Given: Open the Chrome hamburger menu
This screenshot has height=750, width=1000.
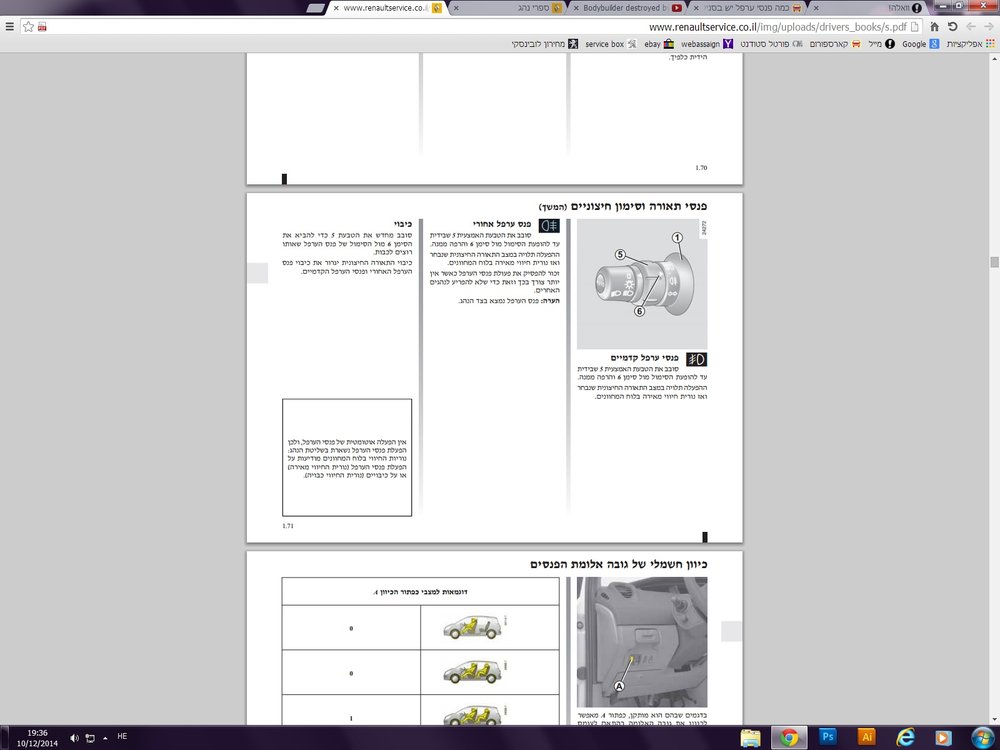Looking at the screenshot, I should [x=9, y=27].
